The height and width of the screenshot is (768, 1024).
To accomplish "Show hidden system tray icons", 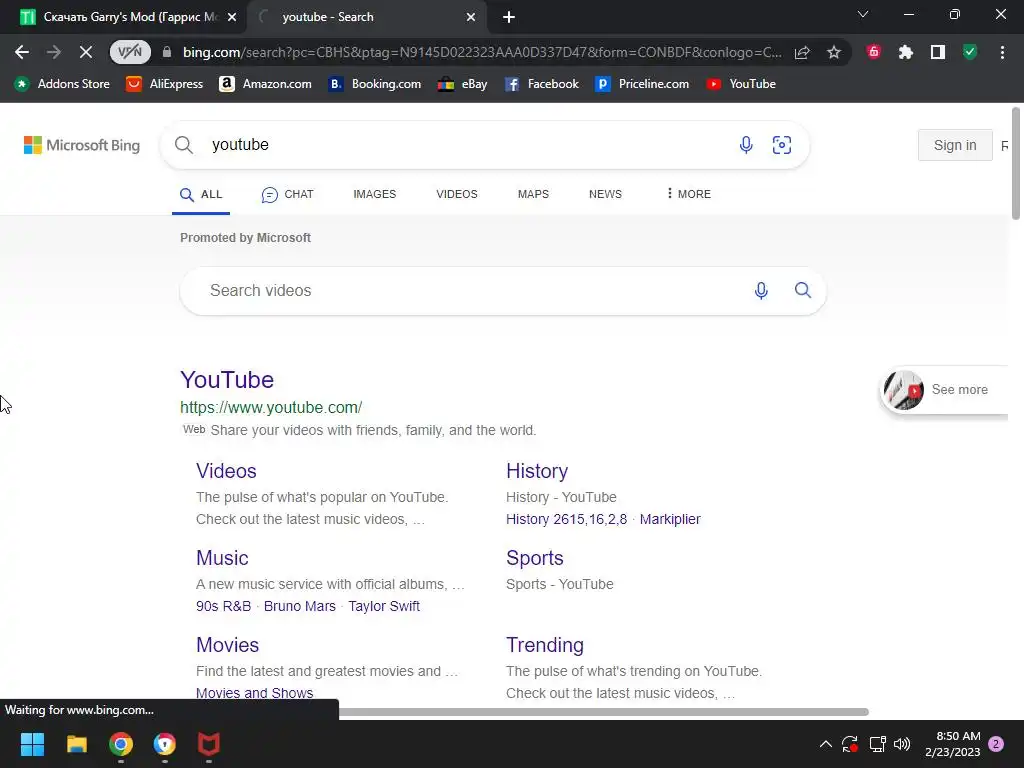I will point(825,744).
